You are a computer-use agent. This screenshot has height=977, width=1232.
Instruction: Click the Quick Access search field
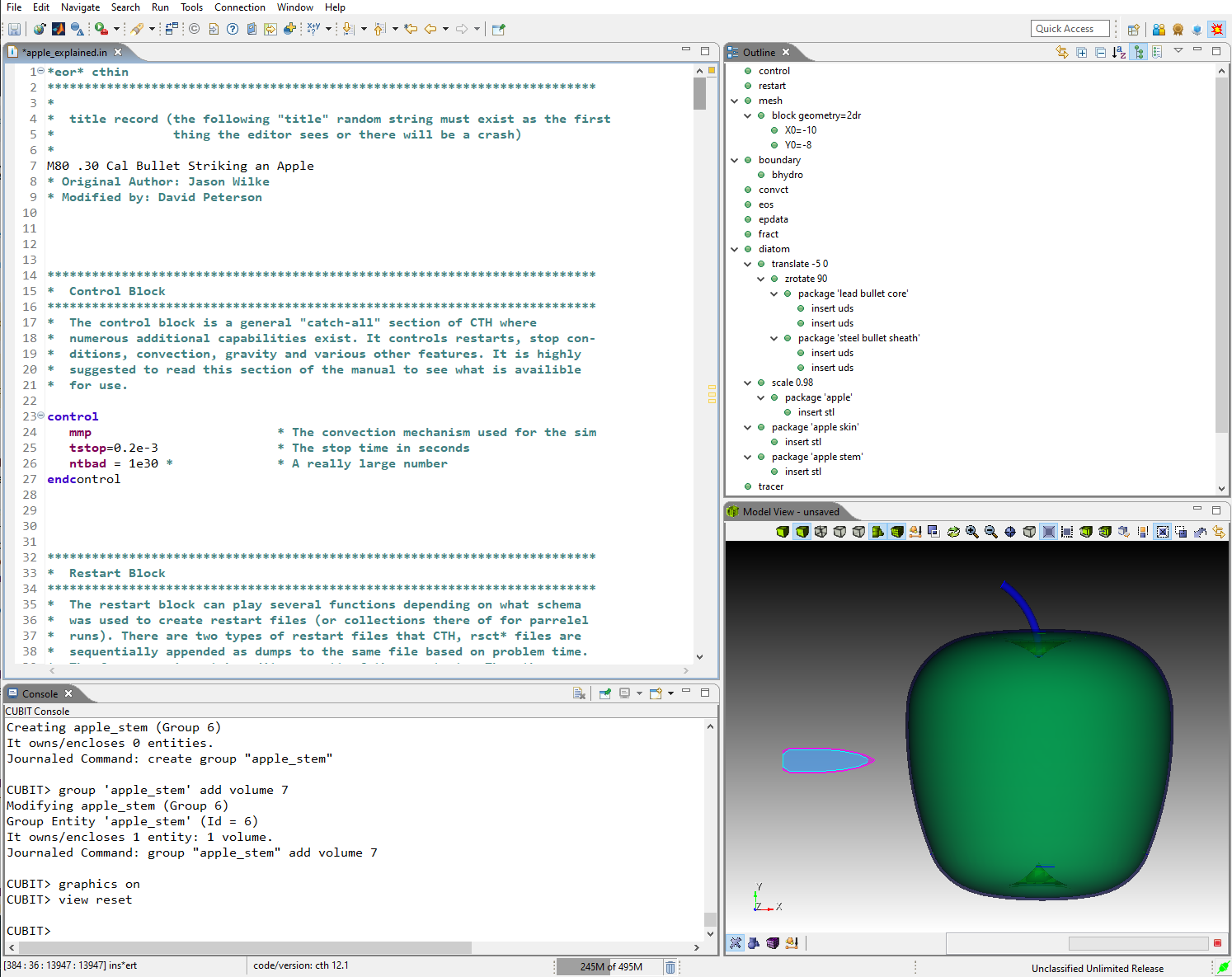pos(1070,29)
